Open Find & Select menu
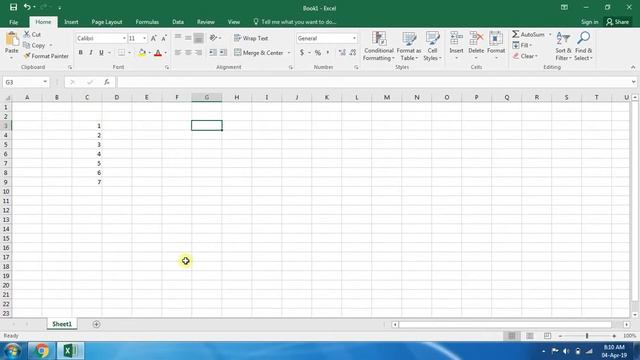Viewport: 640px width, 360px height. point(583,46)
